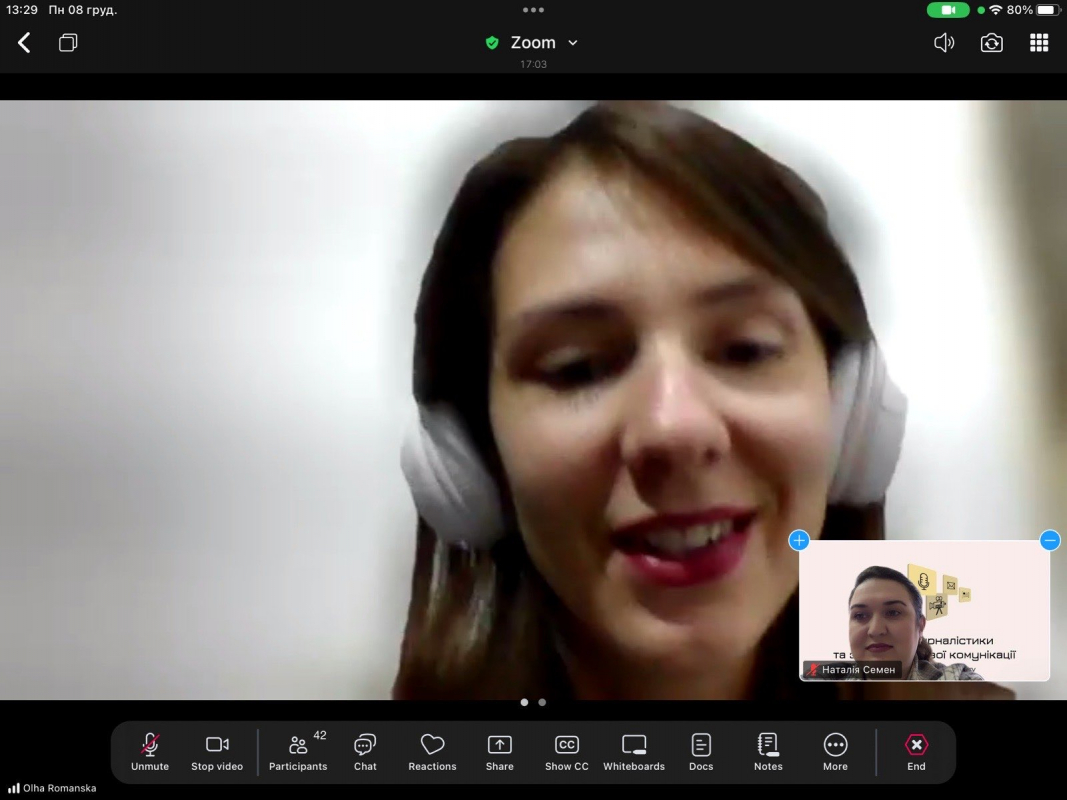Screen dimensions: 1067x800
Task: Go back with the left arrow
Action: [x=24, y=42]
